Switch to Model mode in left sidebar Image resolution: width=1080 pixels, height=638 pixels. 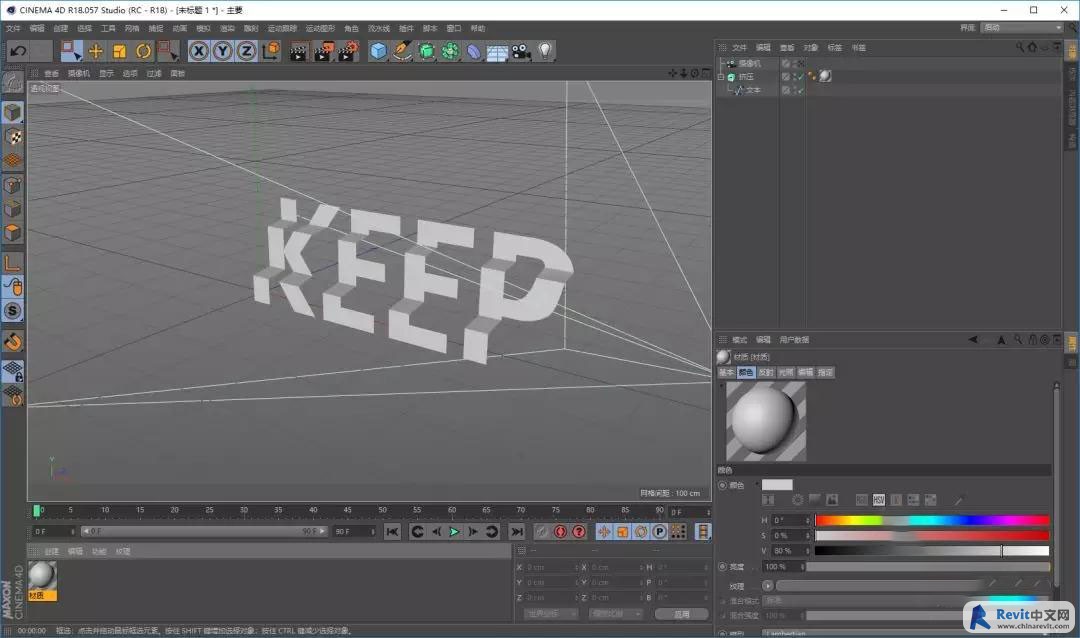point(12,112)
